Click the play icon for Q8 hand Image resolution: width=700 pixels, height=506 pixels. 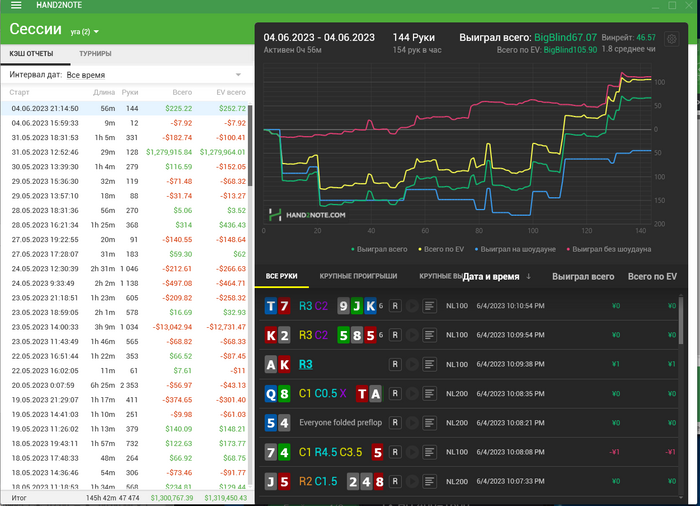coord(412,393)
